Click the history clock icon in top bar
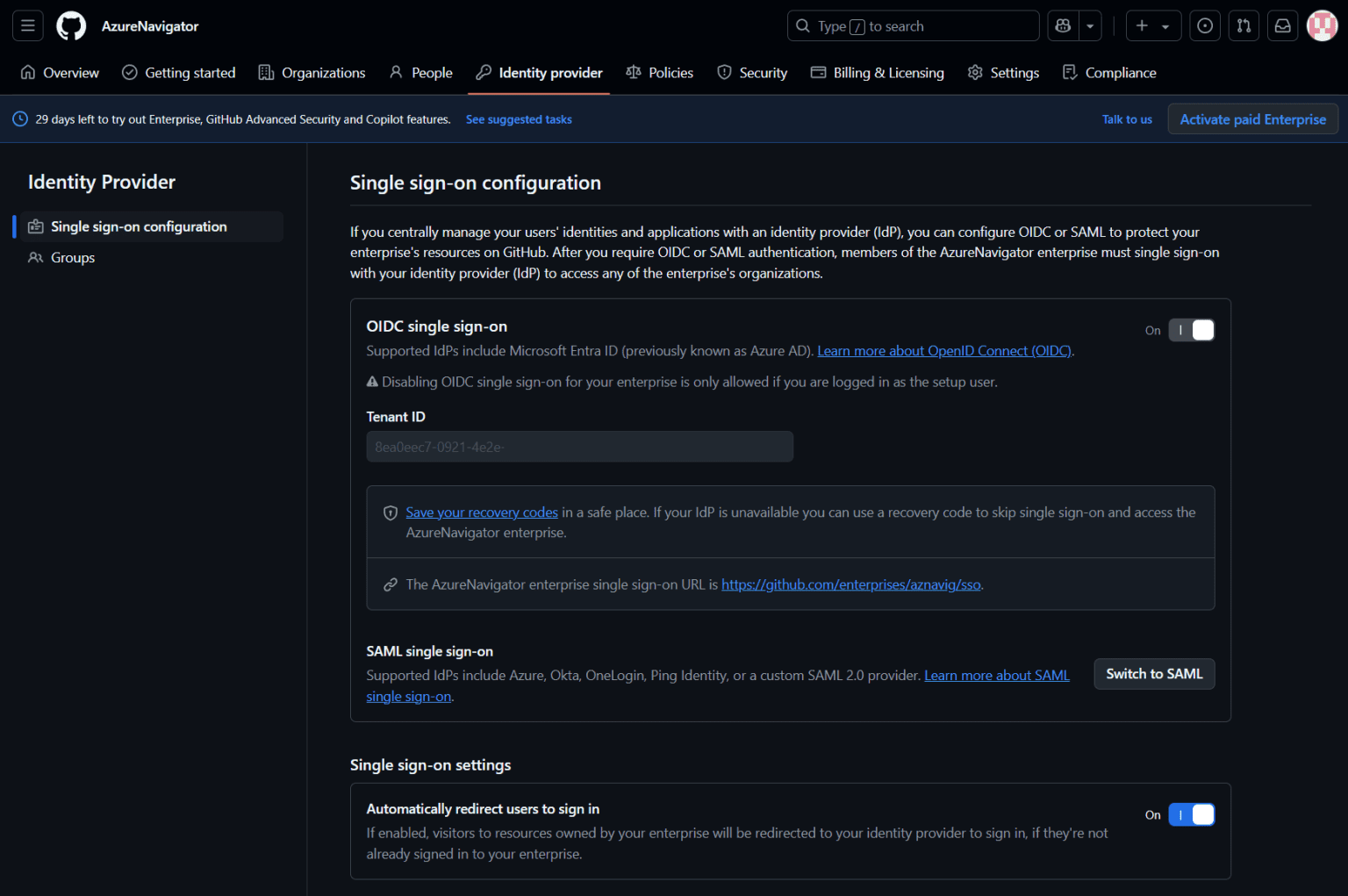 (x=1204, y=25)
